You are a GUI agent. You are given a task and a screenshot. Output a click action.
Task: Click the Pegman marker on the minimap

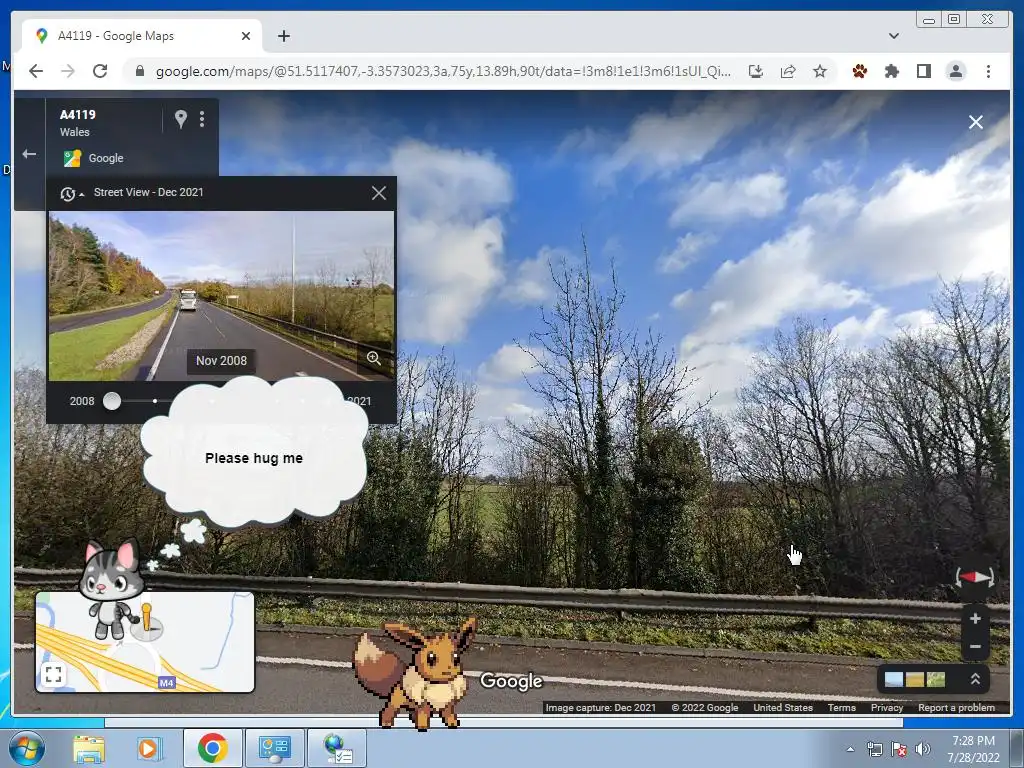147,618
